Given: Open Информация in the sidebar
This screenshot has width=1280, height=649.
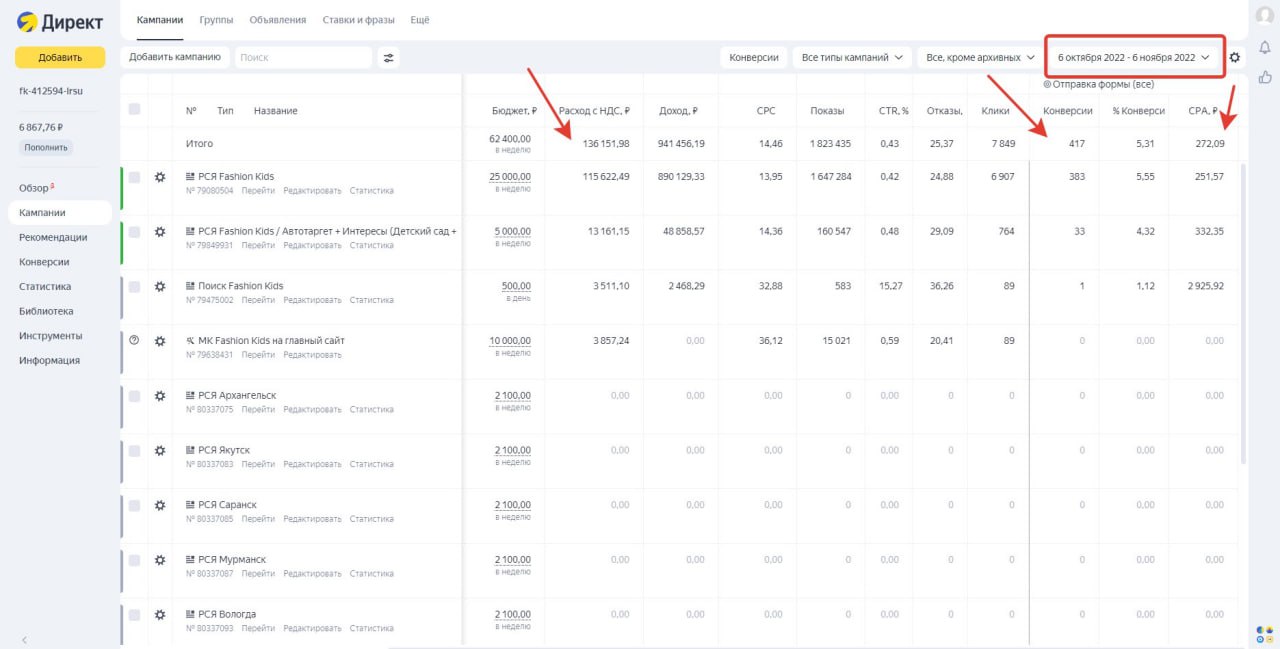Looking at the screenshot, I should point(49,360).
